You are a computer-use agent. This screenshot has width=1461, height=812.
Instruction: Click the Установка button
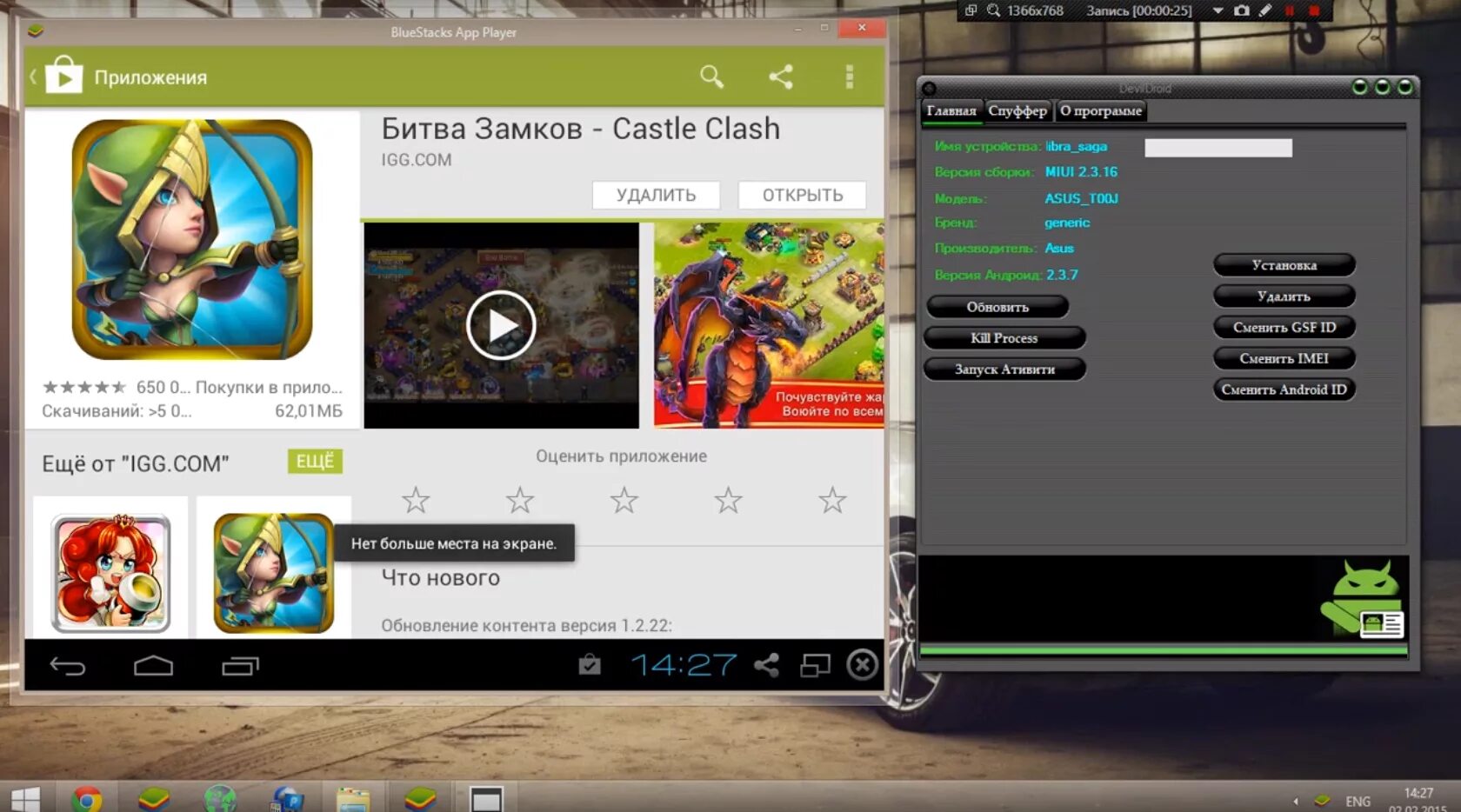tap(1284, 265)
